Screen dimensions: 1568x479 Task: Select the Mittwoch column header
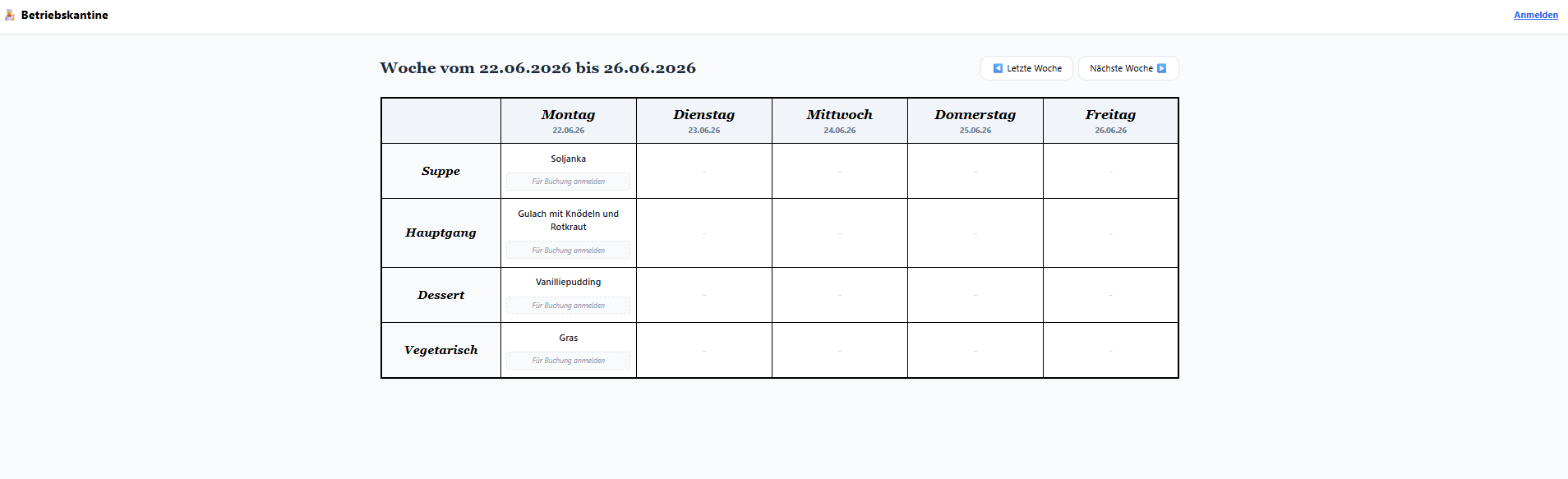(840, 121)
